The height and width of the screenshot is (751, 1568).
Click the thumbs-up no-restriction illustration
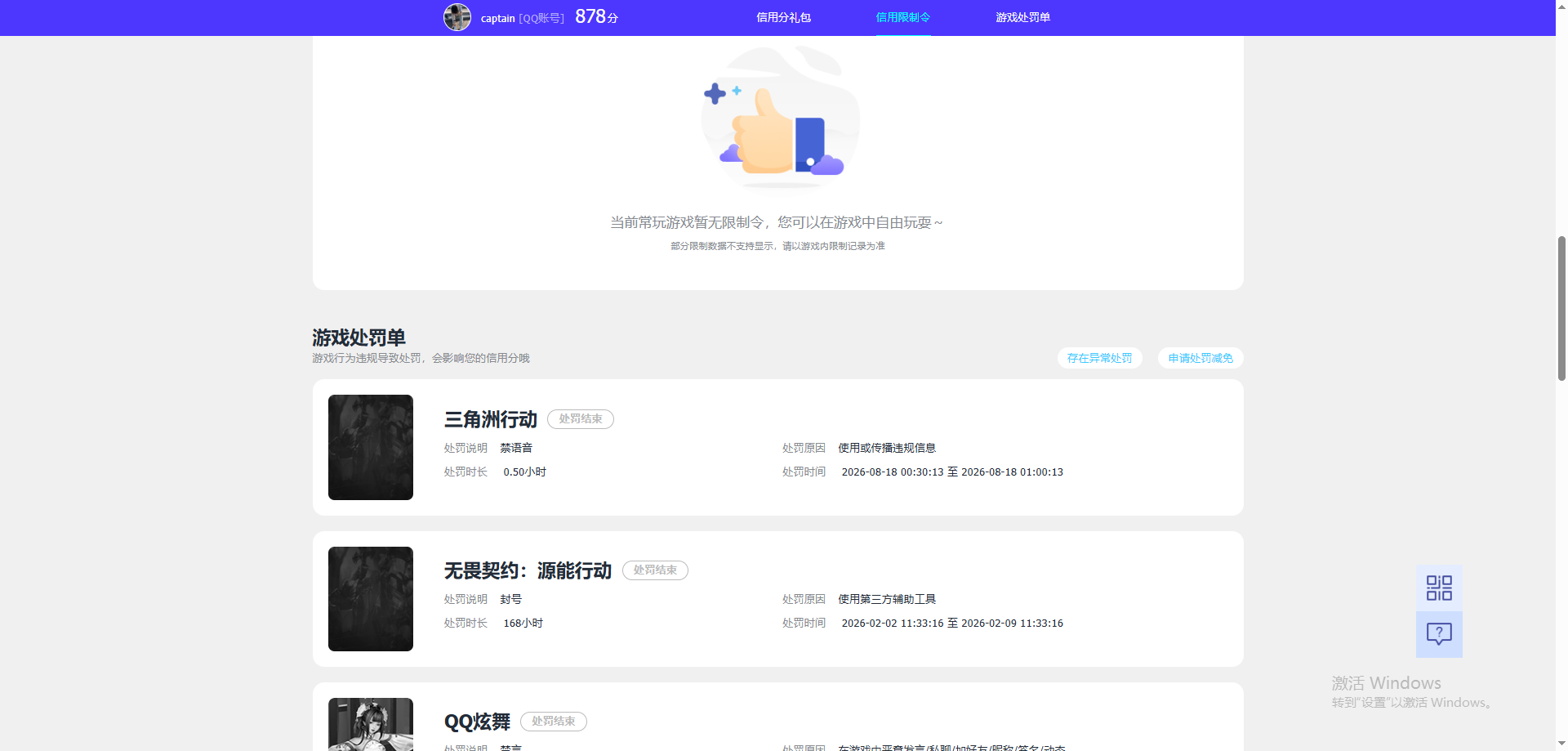point(779,117)
